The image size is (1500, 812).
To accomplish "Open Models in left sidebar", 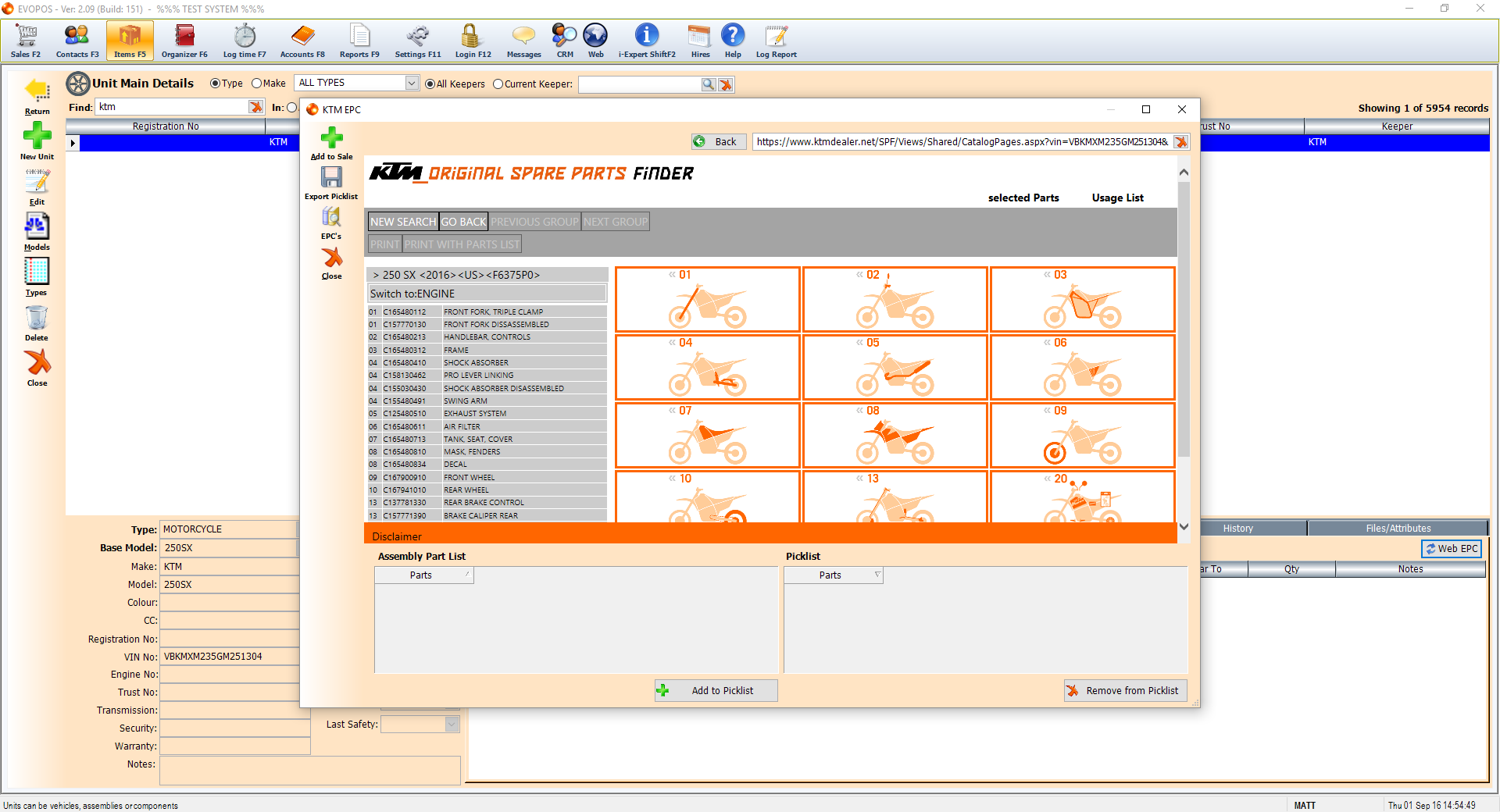I will point(37,232).
